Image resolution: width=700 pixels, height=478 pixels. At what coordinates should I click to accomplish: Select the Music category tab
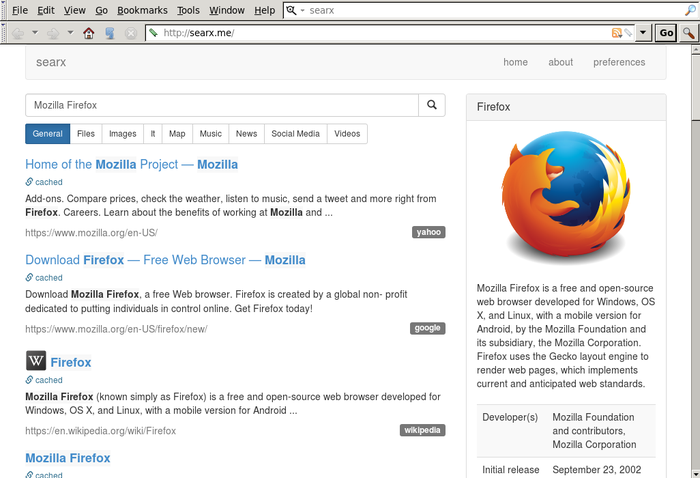click(x=210, y=134)
